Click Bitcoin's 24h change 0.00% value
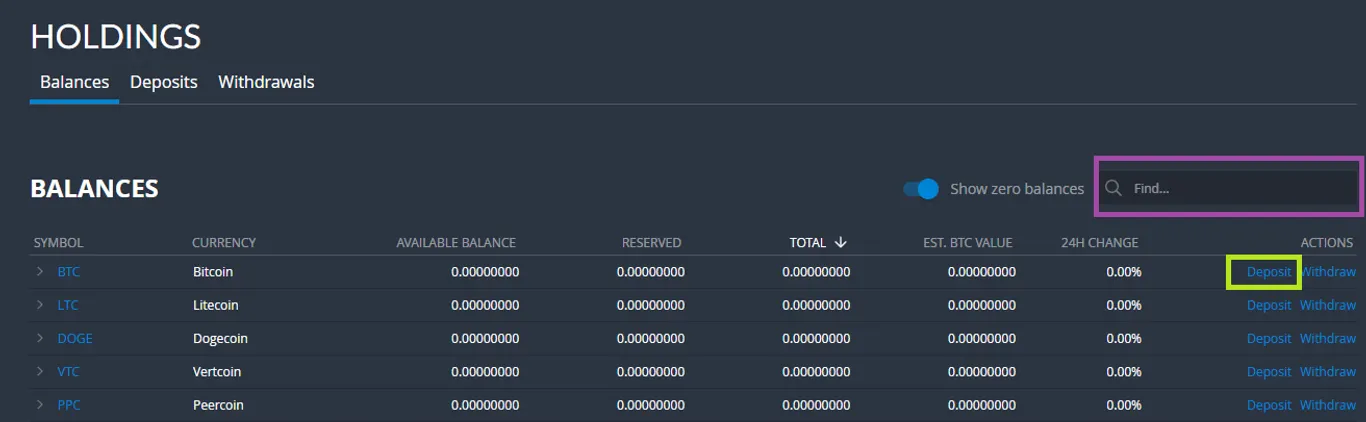Image resolution: width=1366 pixels, height=422 pixels. (x=1123, y=271)
